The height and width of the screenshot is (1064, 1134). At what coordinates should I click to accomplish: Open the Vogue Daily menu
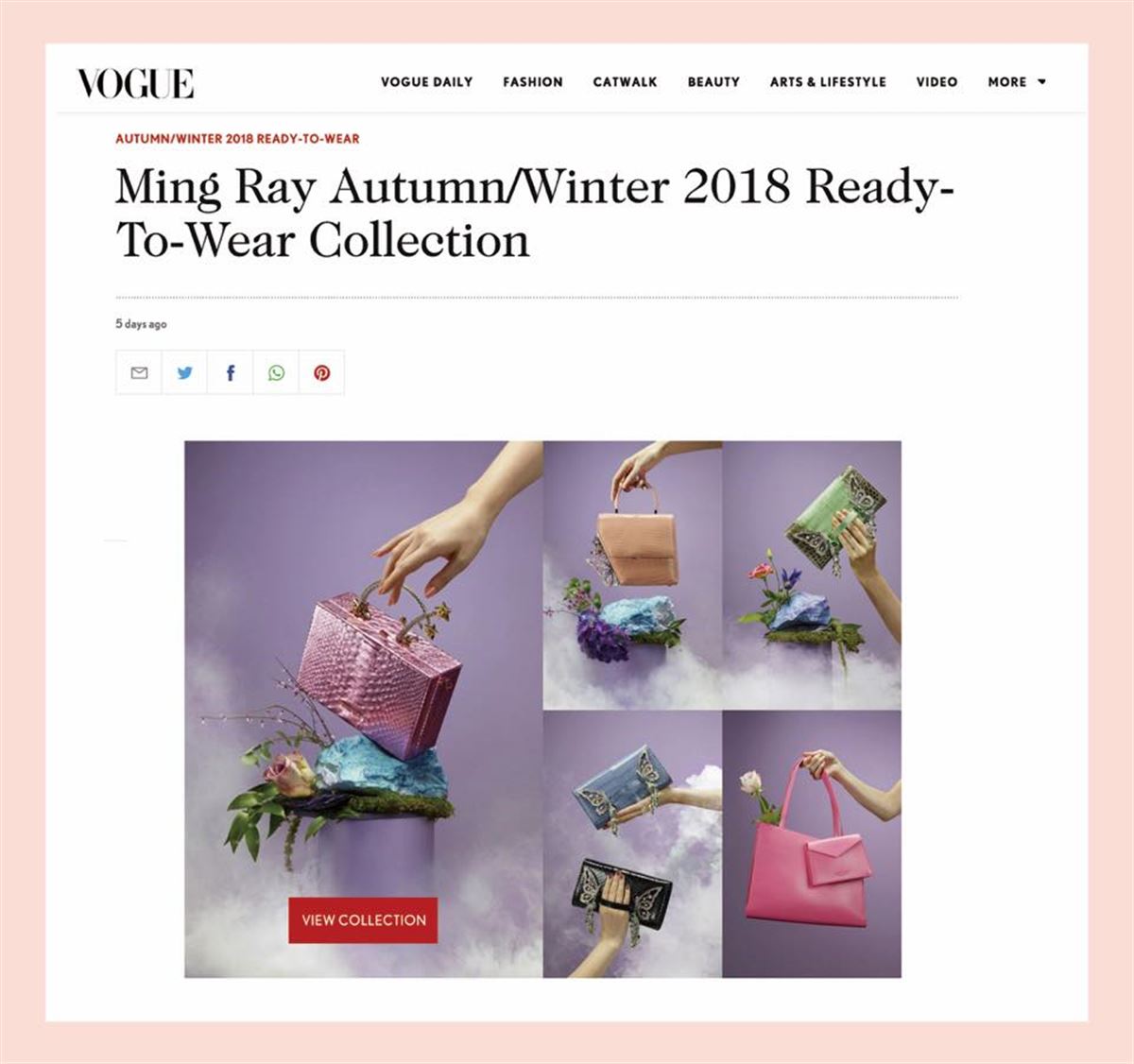point(426,82)
